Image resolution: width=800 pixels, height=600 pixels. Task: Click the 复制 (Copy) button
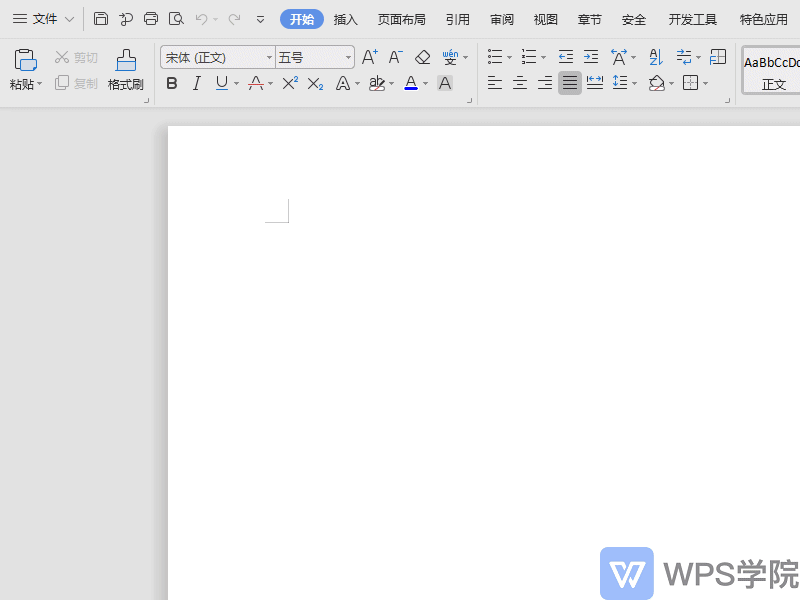pyautogui.click(x=76, y=83)
